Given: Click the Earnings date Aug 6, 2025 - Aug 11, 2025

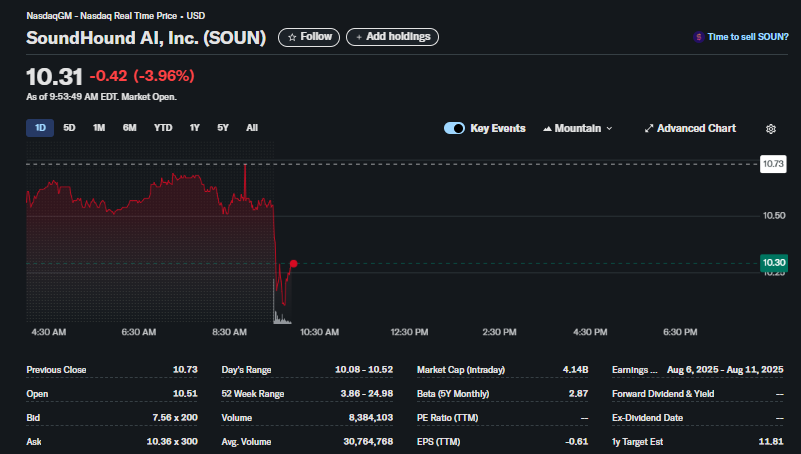Looking at the screenshot, I should (x=725, y=370).
